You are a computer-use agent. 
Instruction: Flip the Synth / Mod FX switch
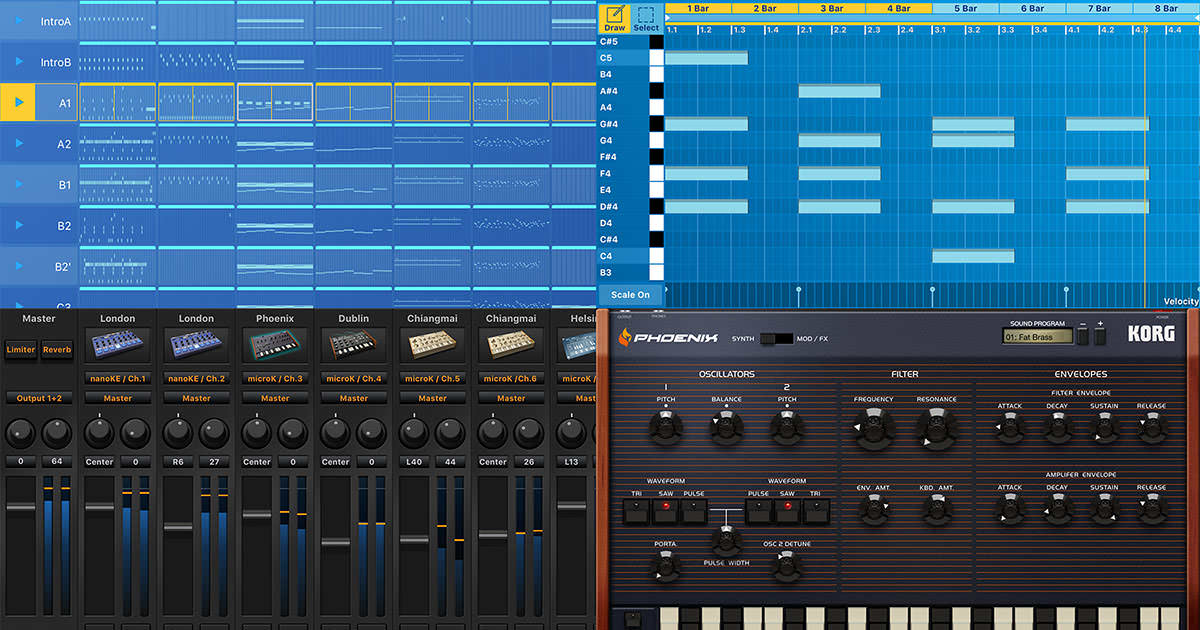776,339
